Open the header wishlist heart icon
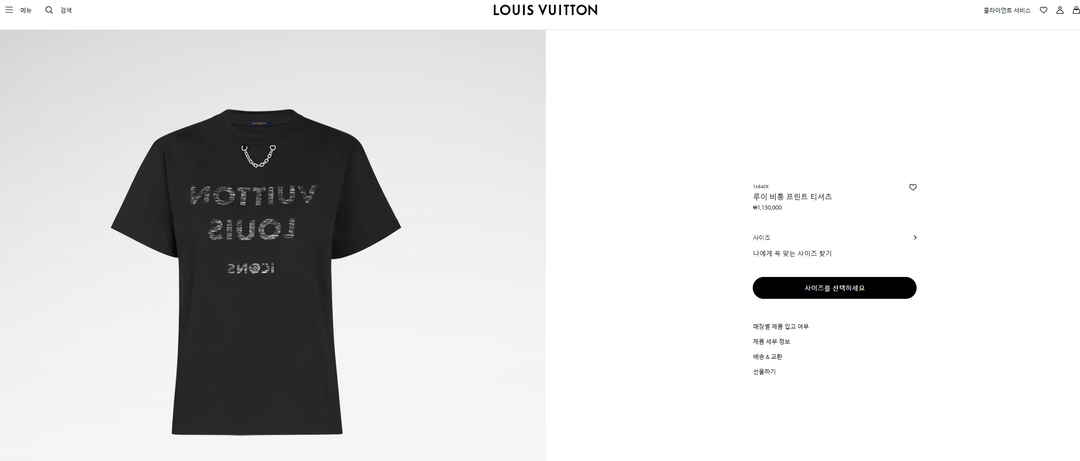 (1043, 10)
